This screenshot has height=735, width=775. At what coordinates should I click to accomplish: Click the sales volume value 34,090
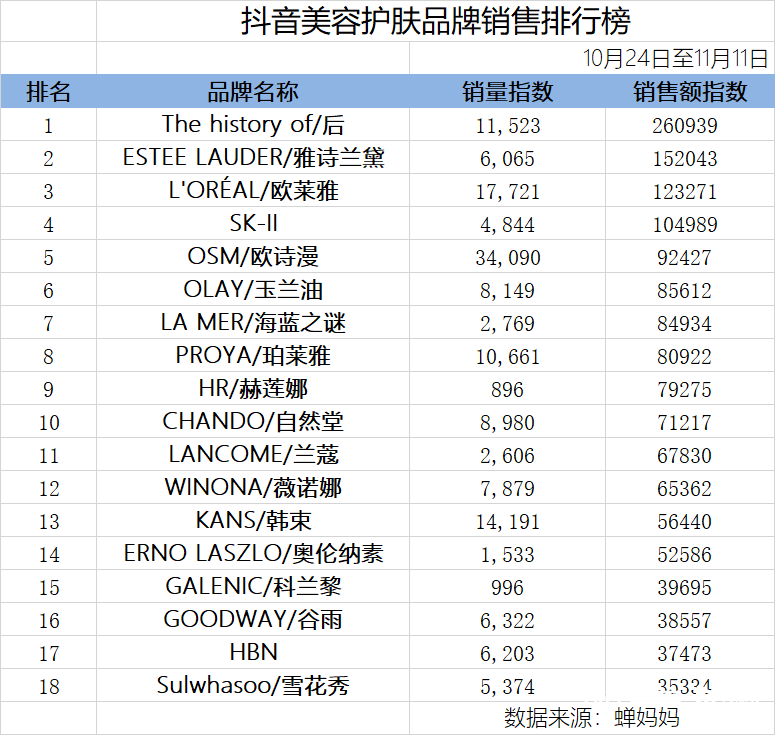tap(508, 257)
